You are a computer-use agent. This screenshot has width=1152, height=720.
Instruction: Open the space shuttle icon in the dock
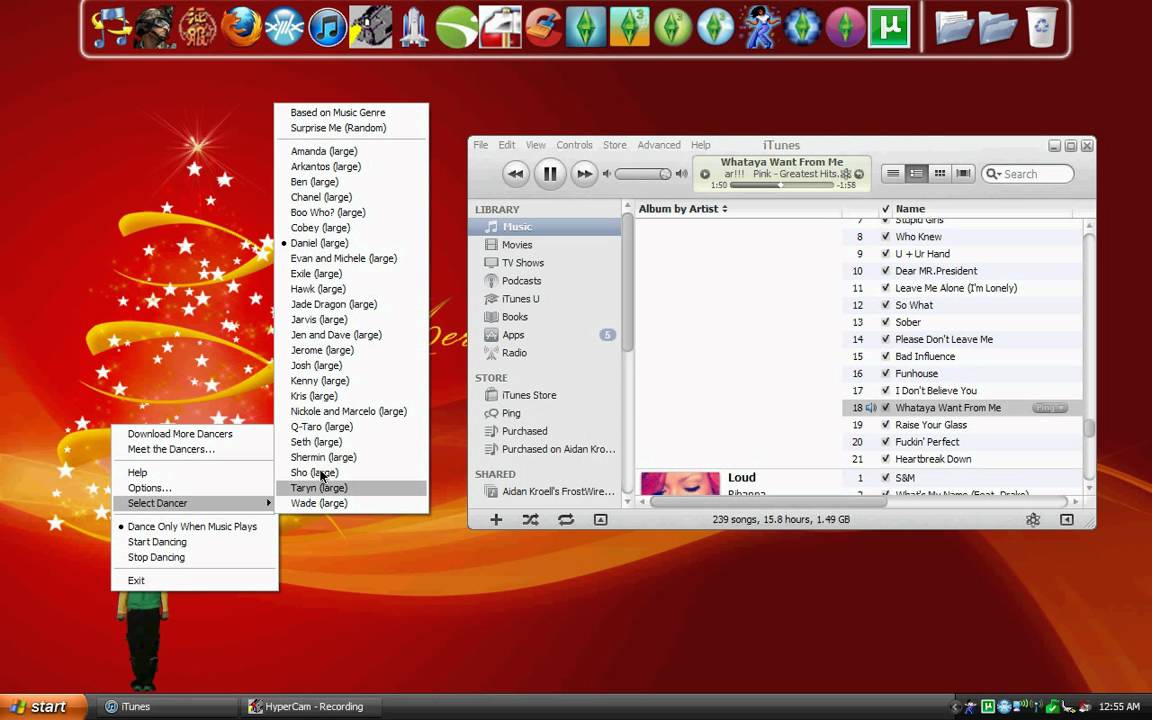coord(414,28)
